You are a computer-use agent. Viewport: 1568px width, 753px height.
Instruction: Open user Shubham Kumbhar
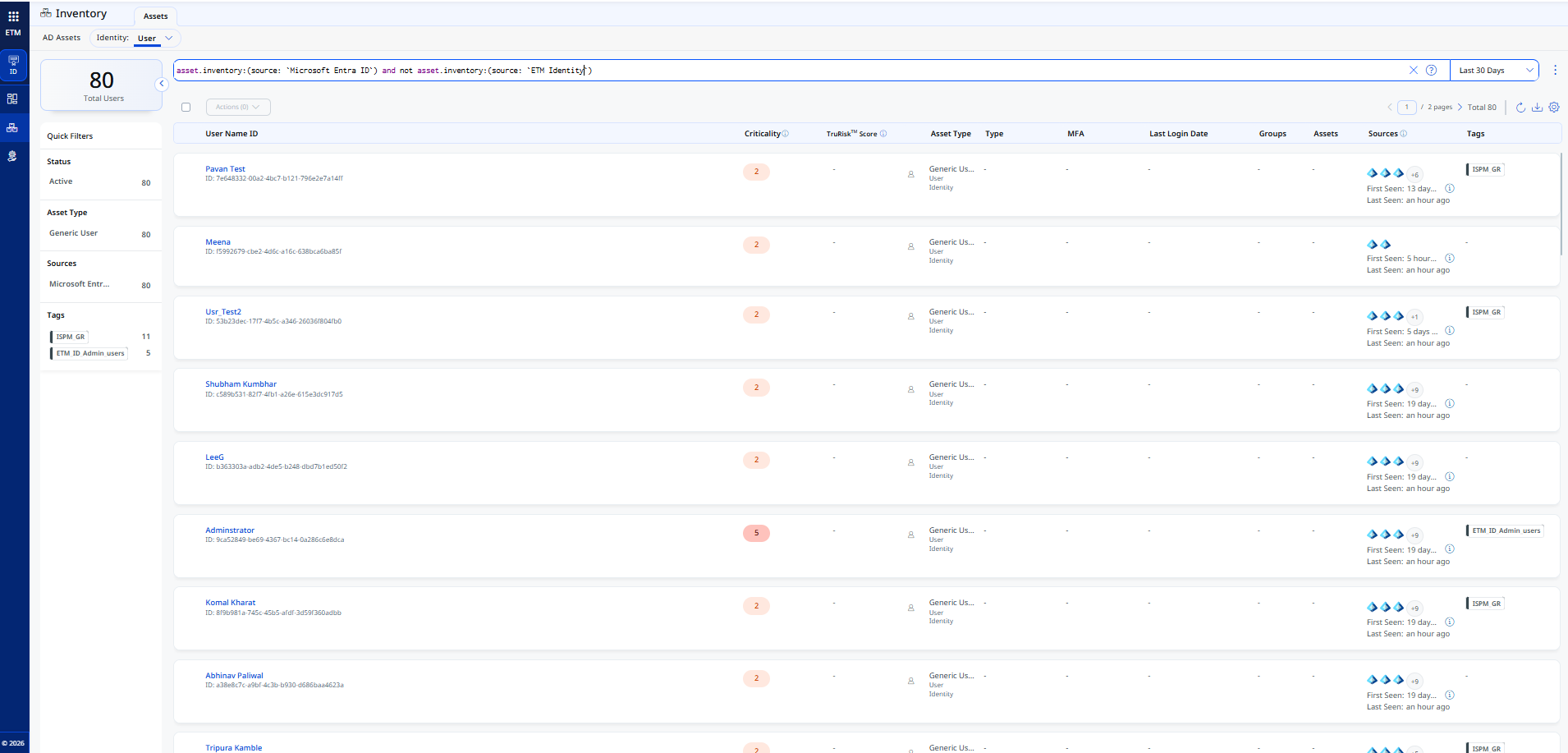pyautogui.click(x=241, y=384)
